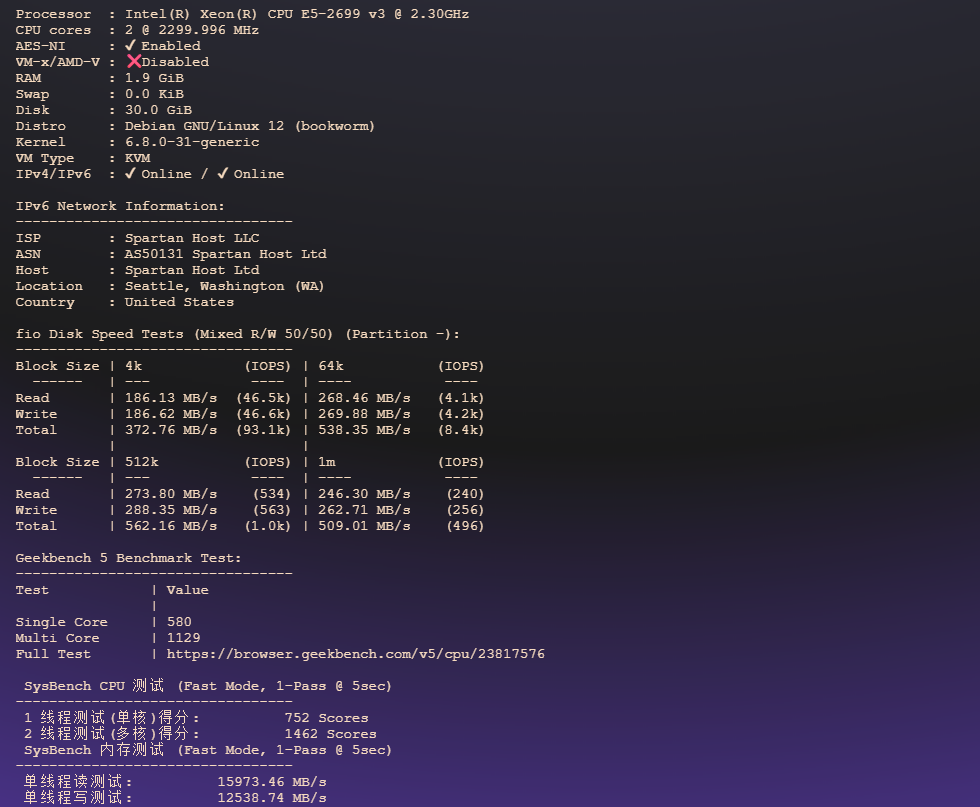Click the 64k total speed 538.35 MB/s

[364, 430]
